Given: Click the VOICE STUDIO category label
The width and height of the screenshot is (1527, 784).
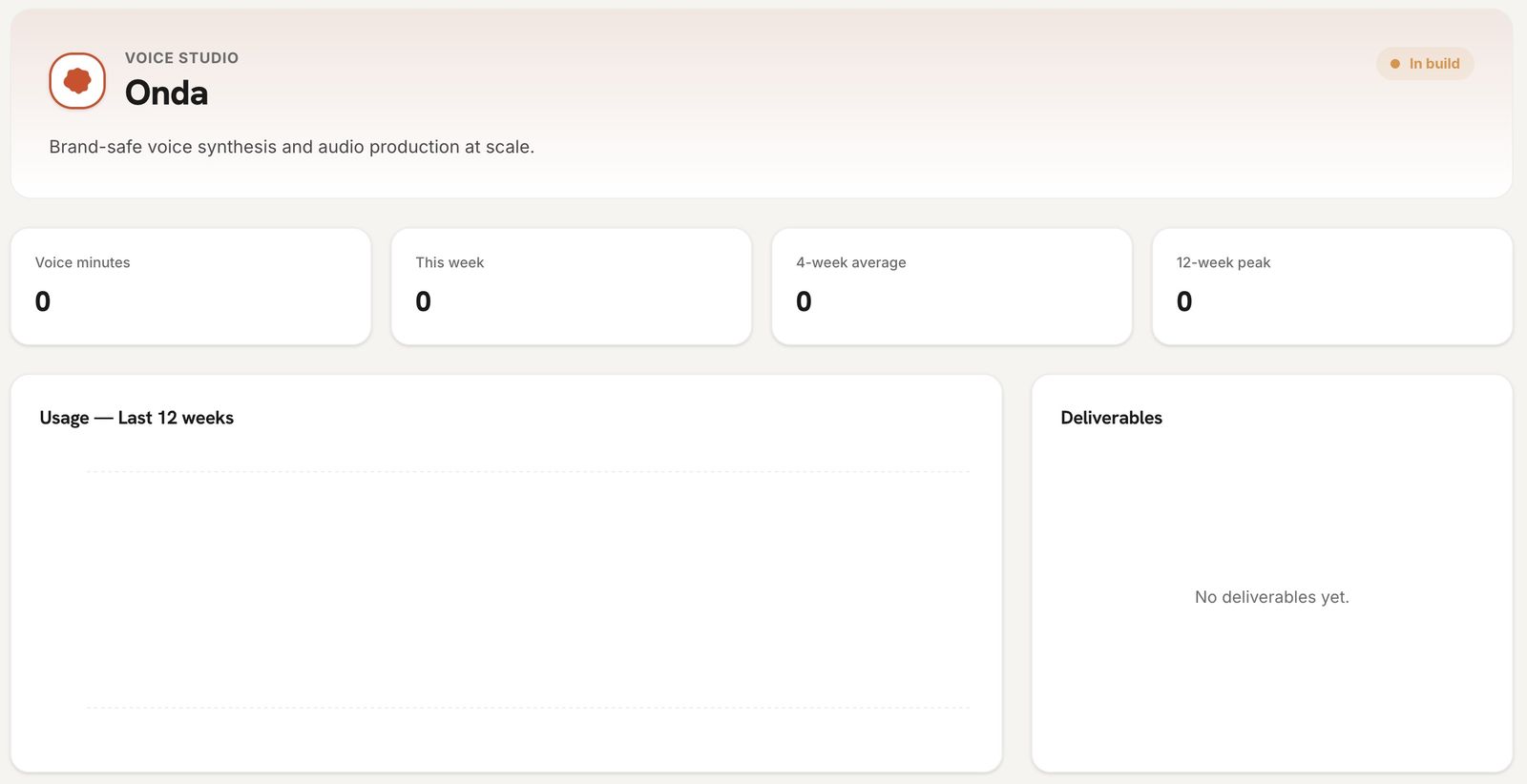Looking at the screenshot, I should 181,57.
